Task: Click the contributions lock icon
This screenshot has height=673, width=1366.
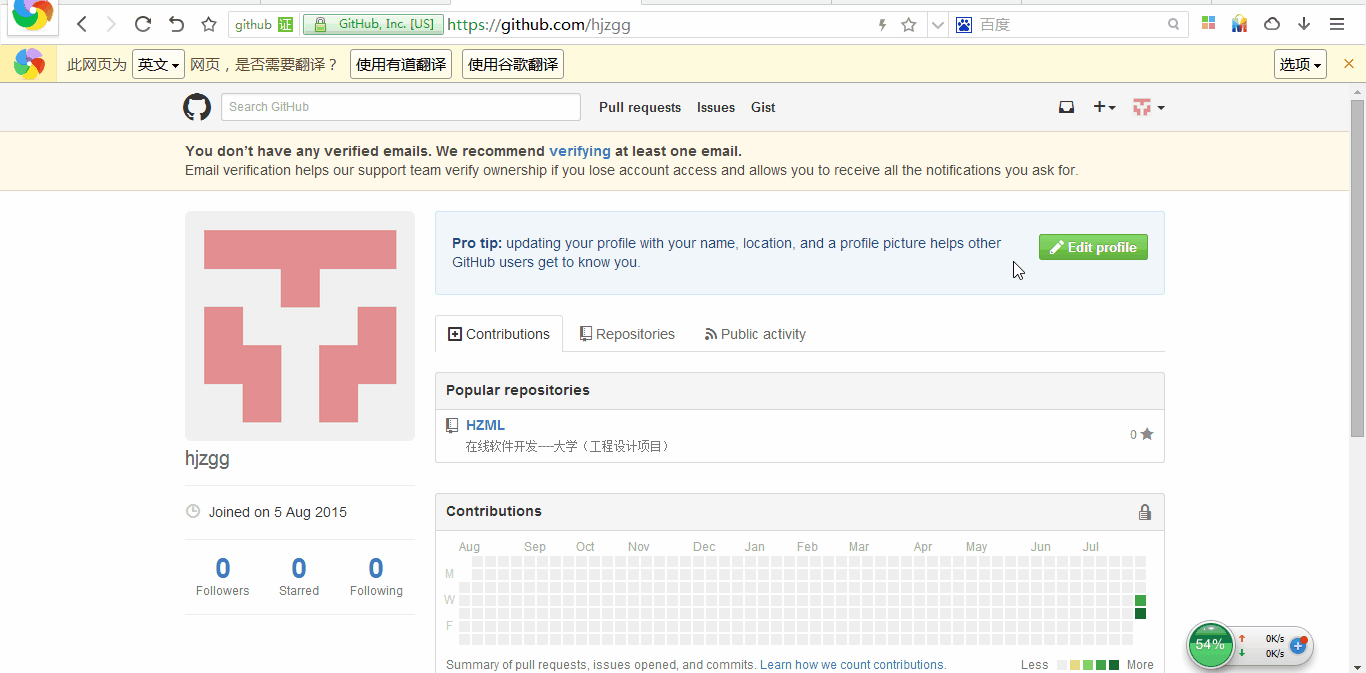Action: pyautogui.click(x=1145, y=512)
